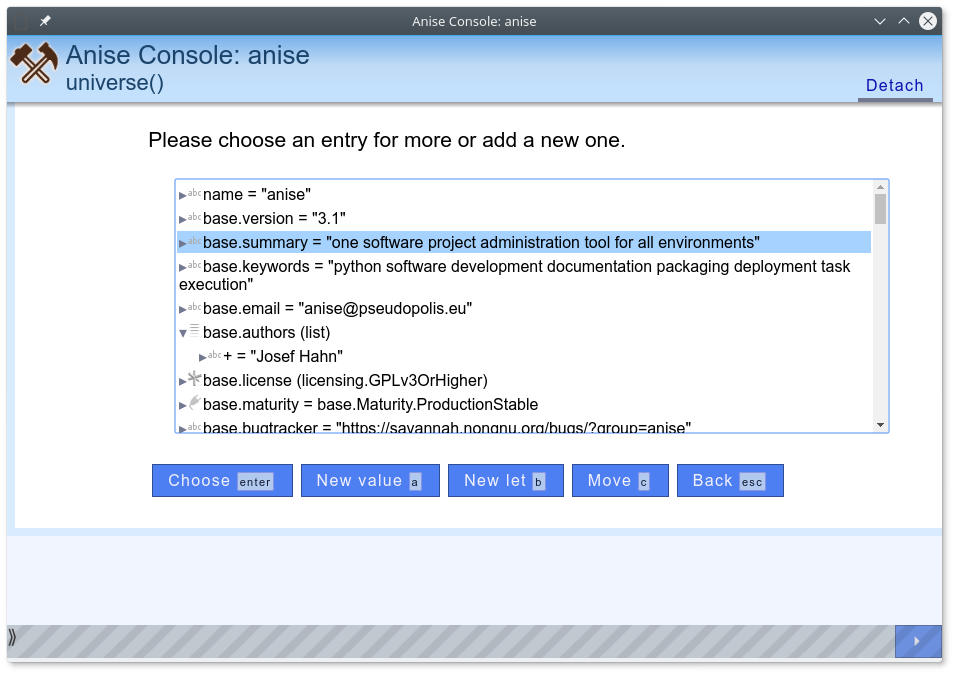Viewport: 955px width, 675px height.
Task: Click the Choose button
Action: pos(222,481)
